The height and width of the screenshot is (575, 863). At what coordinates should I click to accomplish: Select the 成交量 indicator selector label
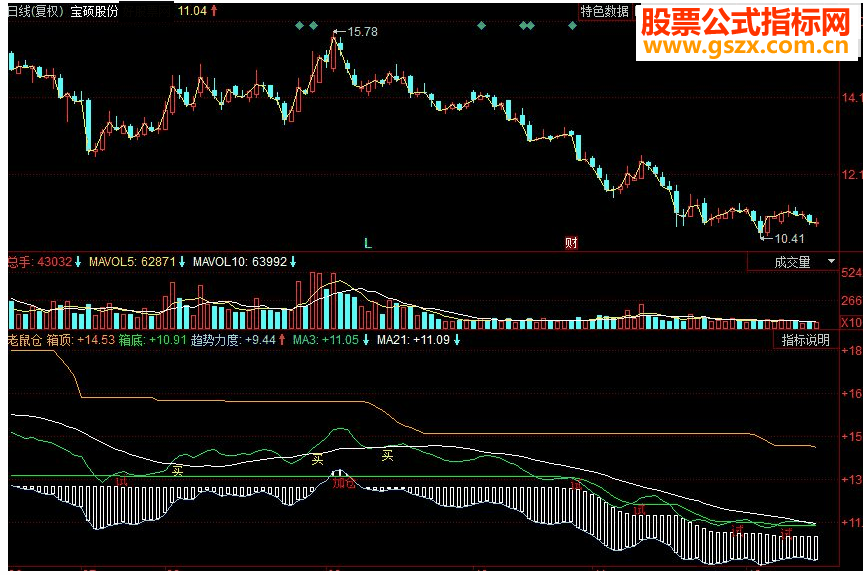(x=792, y=262)
